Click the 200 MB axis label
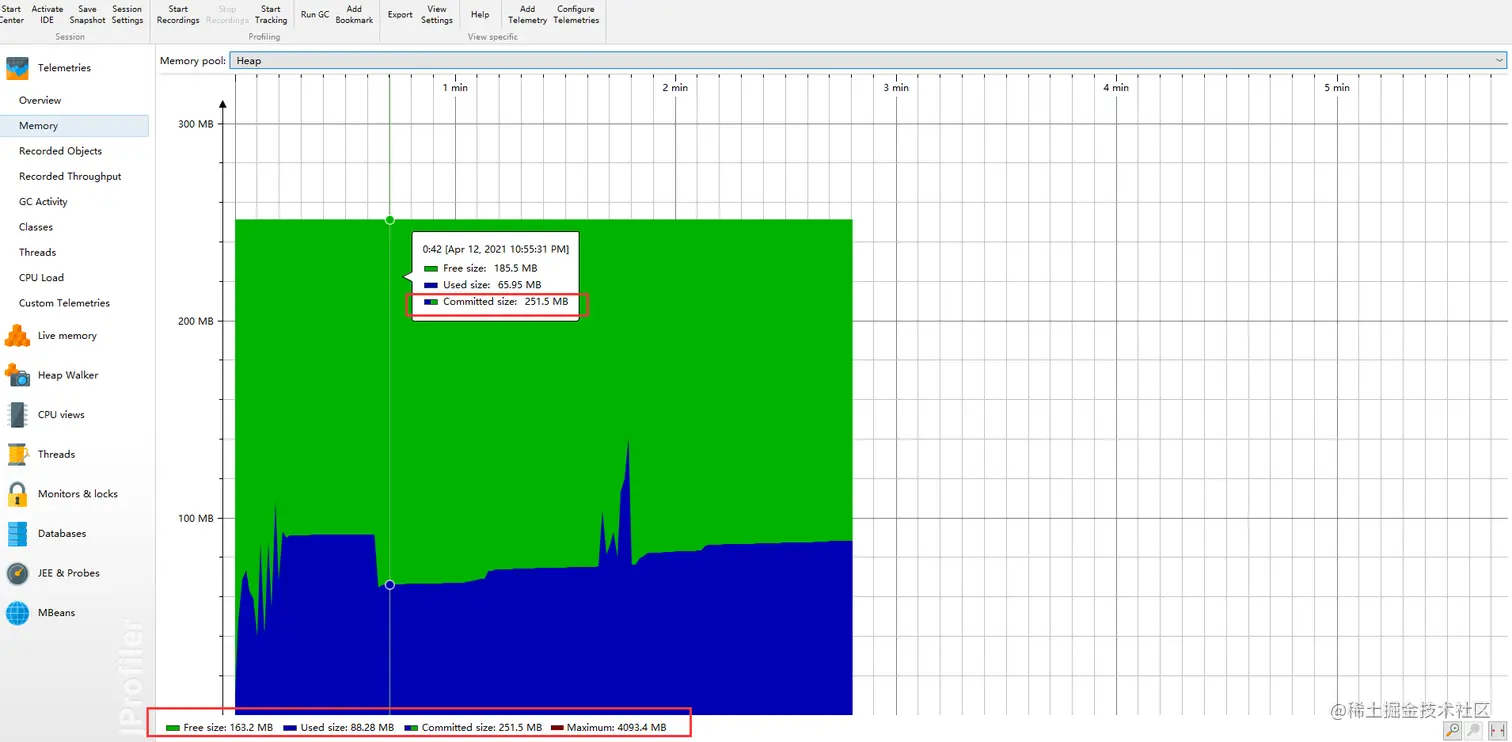Viewport: 1512px width, 742px height. coord(194,321)
